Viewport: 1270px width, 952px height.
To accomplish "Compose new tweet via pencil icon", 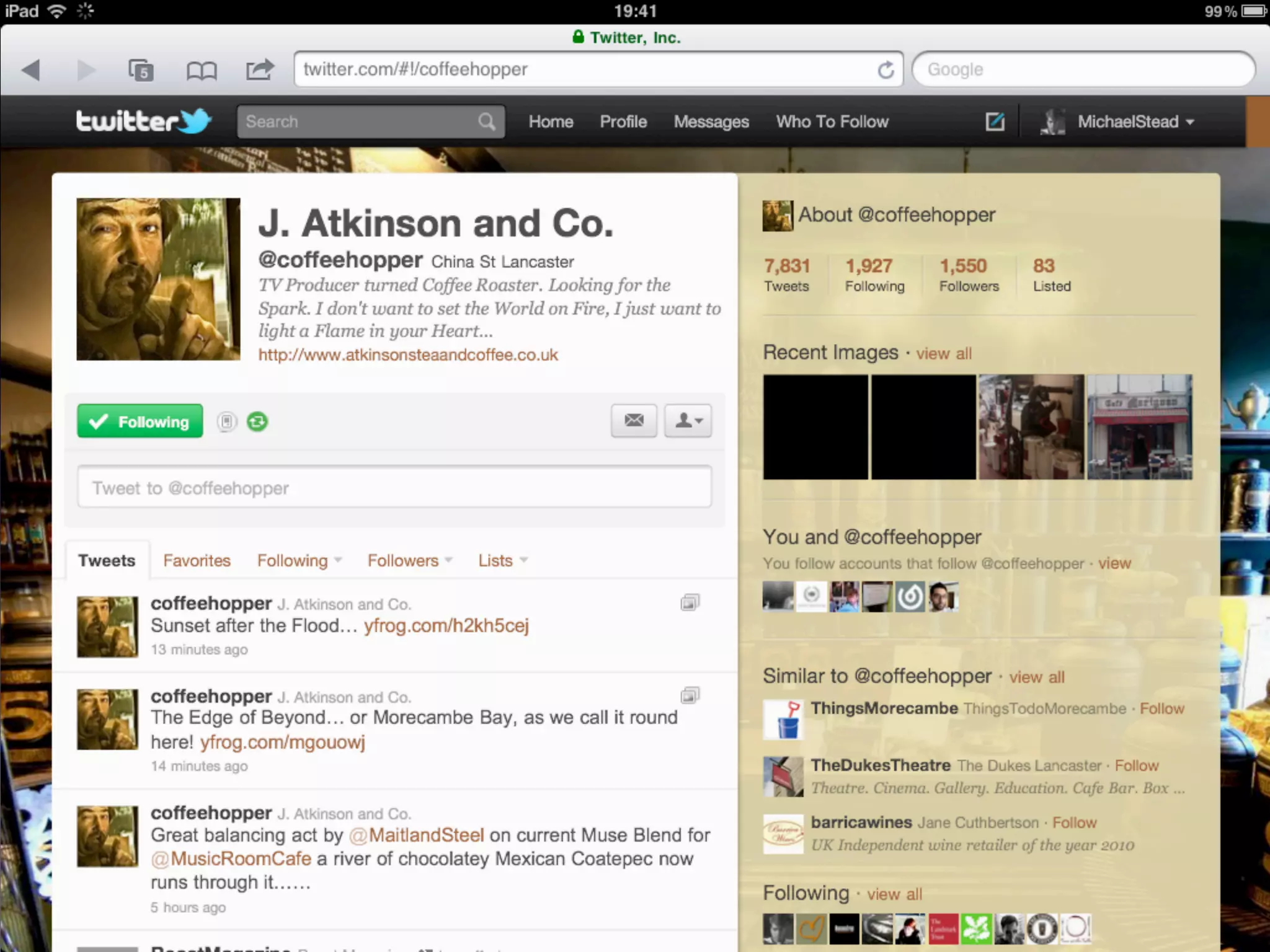I will click(995, 121).
